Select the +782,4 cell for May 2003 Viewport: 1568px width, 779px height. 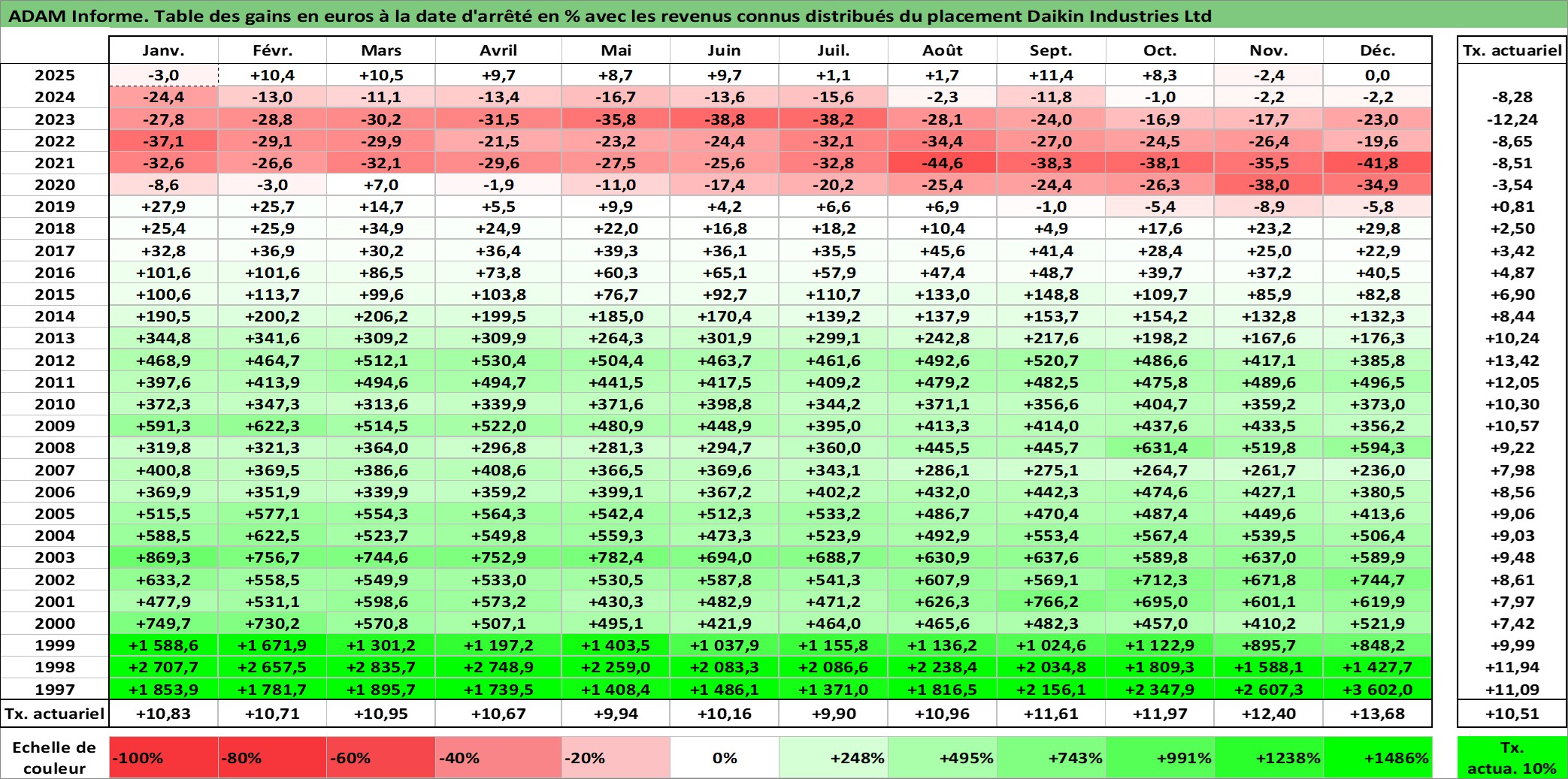click(616, 557)
